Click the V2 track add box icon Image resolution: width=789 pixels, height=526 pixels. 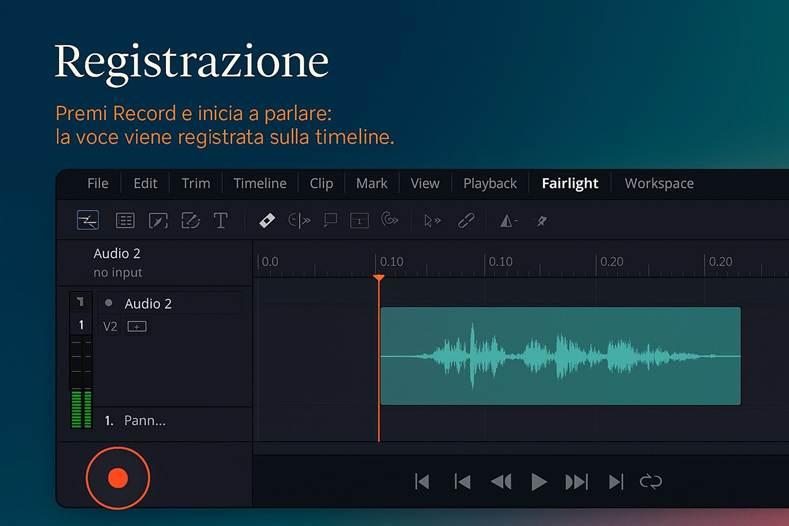tap(137, 327)
